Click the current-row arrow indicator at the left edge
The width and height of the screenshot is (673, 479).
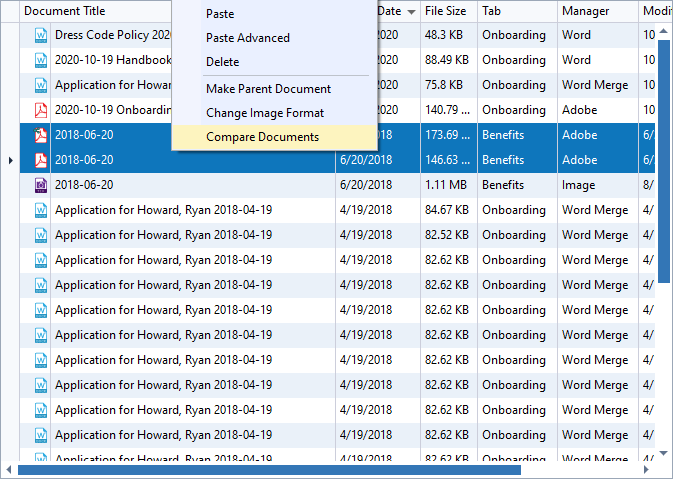11,161
